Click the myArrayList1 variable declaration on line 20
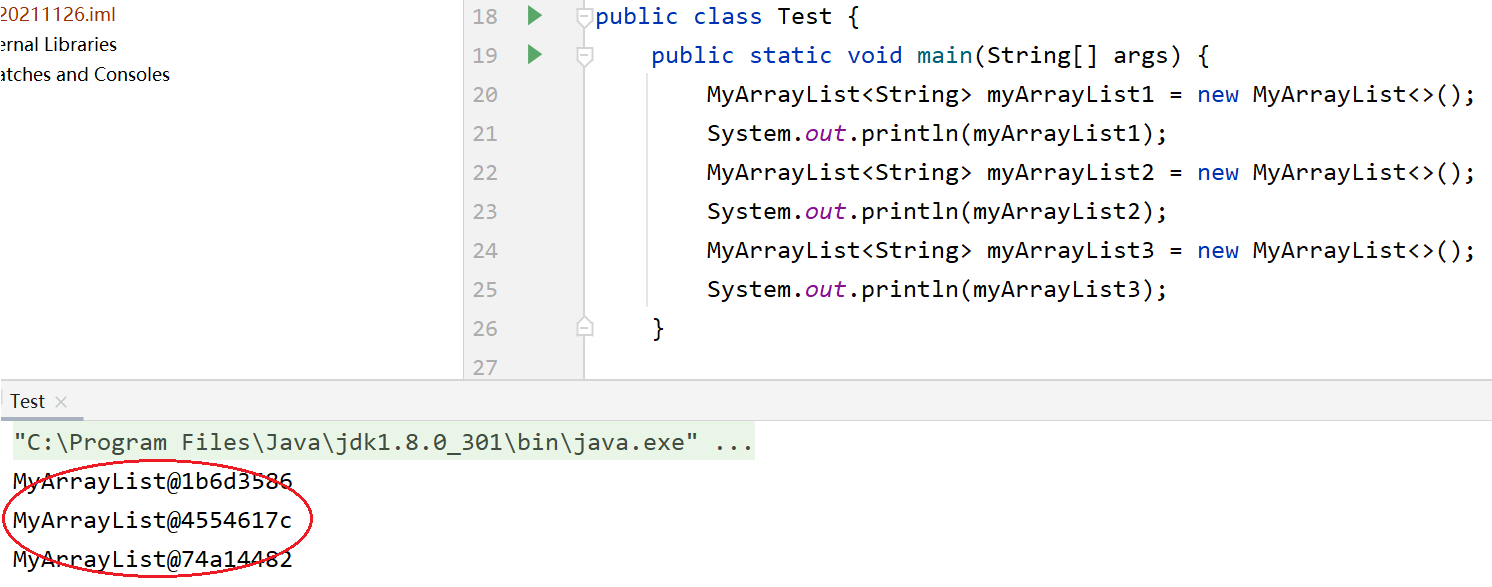Viewport: 1492px width, 587px height. 1071,95
